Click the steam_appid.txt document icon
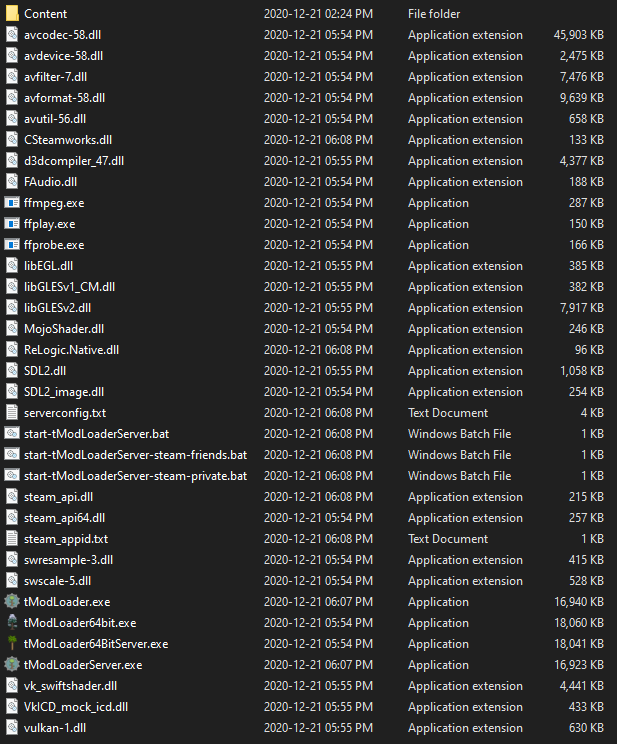This screenshot has width=617, height=744. point(12,539)
